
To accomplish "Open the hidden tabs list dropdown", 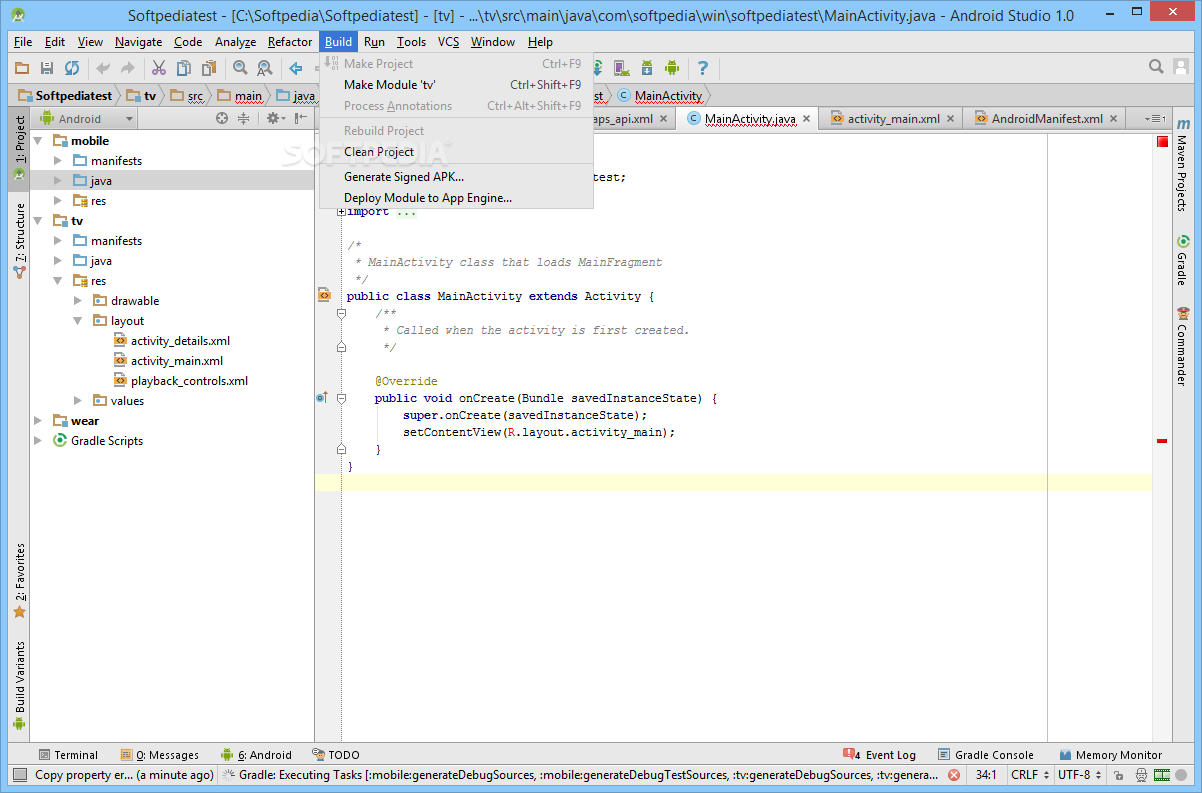I will pos(1154,118).
